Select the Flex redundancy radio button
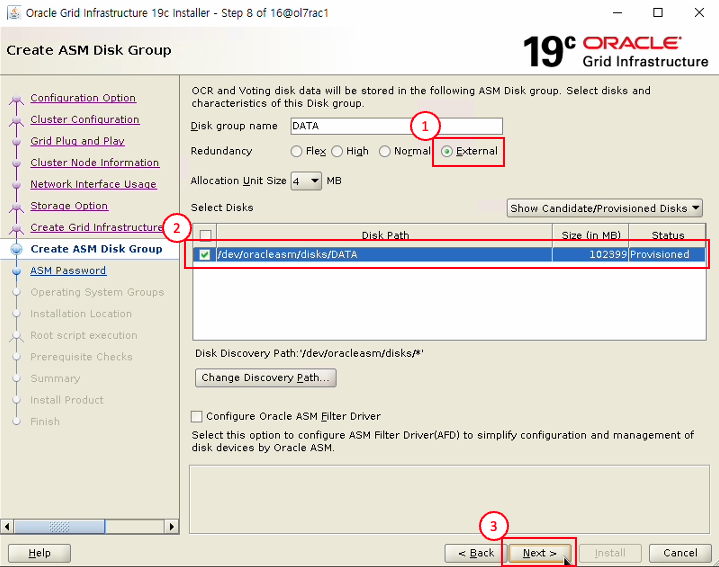The width and height of the screenshot is (719, 567). pos(296,151)
